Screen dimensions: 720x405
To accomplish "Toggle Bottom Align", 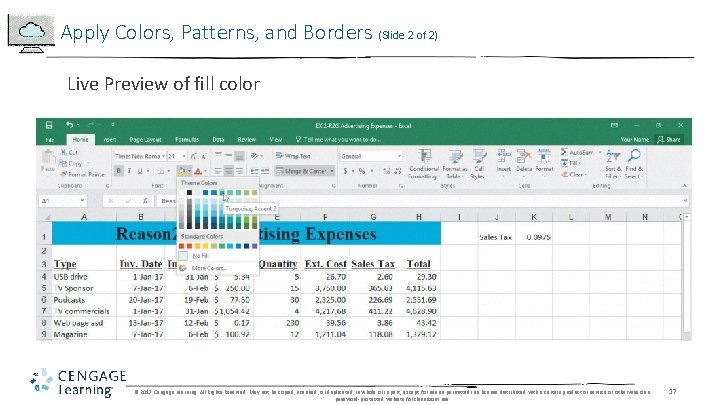I will (x=239, y=156).
